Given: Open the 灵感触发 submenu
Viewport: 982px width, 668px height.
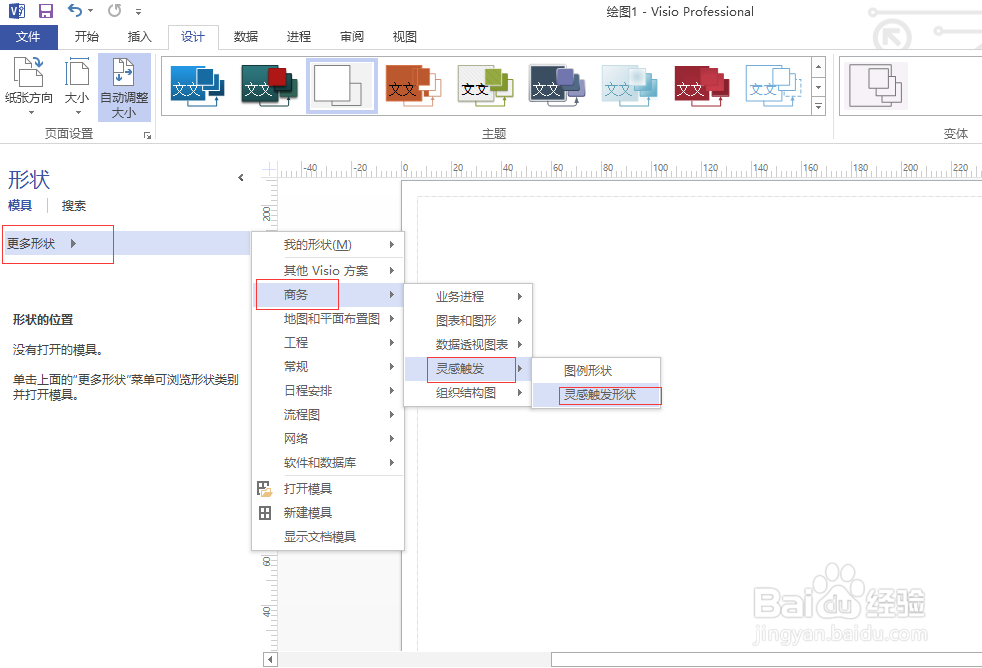Looking at the screenshot, I should coord(468,369).
